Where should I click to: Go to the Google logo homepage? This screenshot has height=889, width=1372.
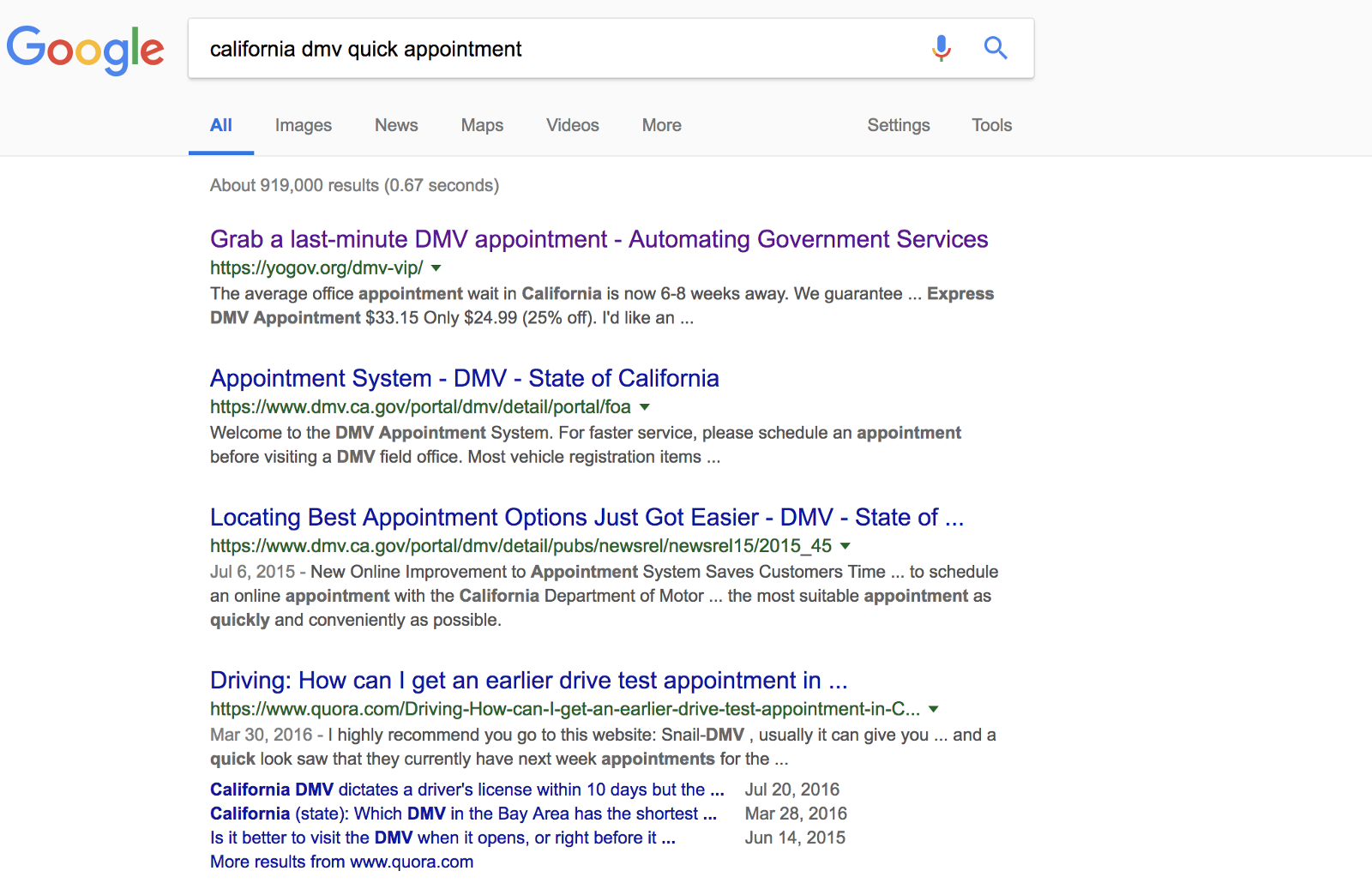click(86, 49)
